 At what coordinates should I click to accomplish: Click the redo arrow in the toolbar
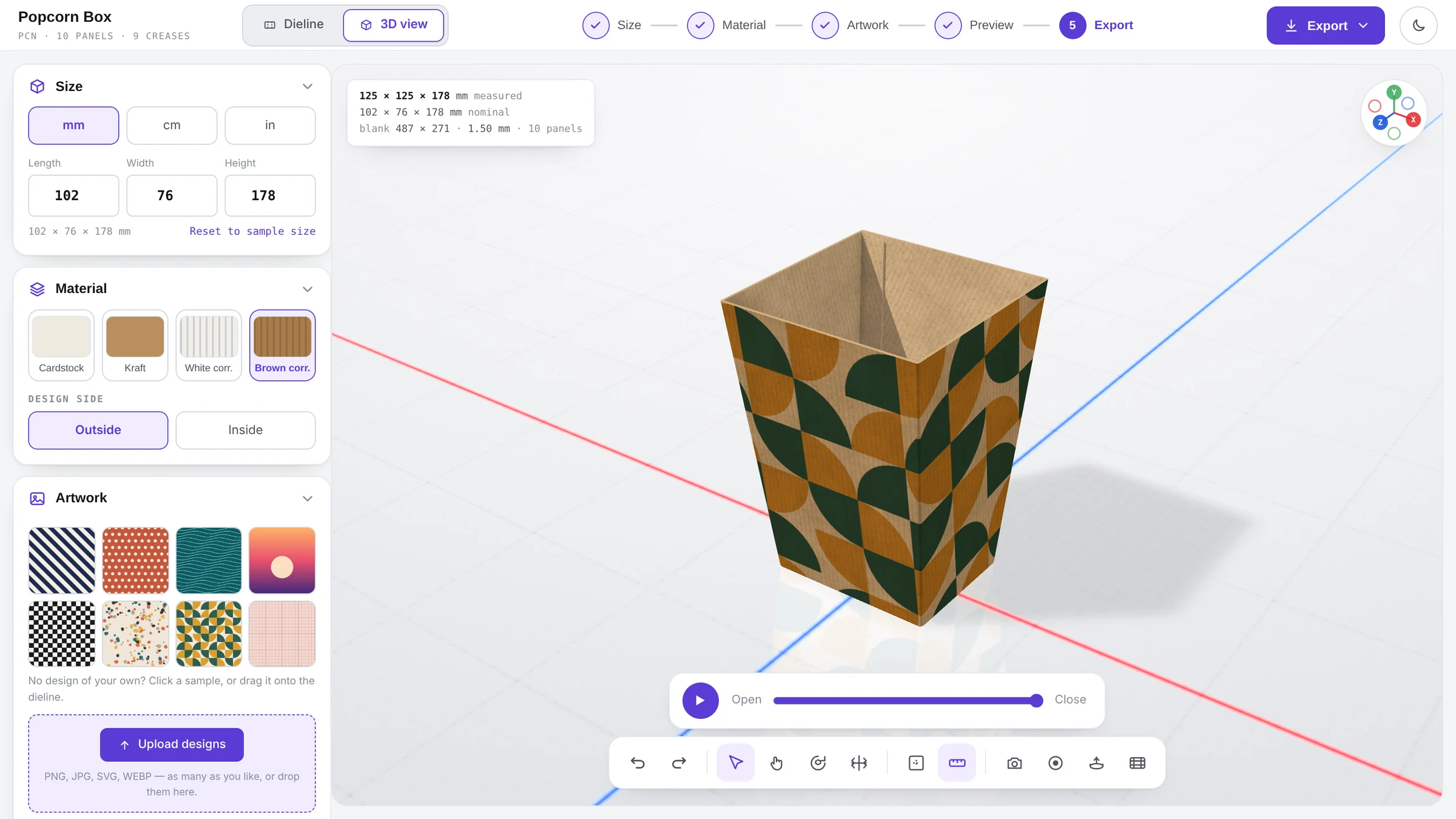point(679,763)
